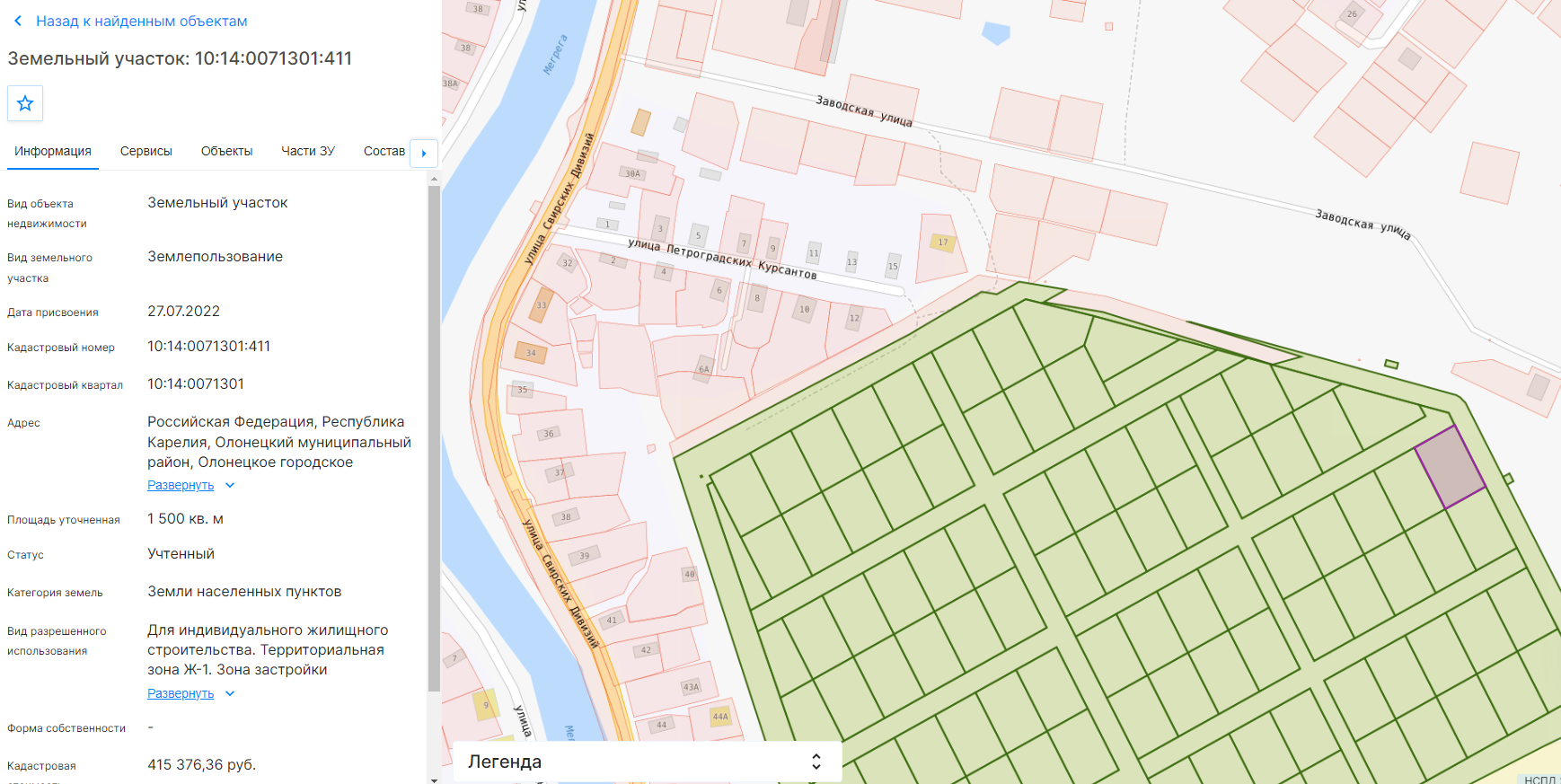
Task: Select the Объекты tab
Action: click(x=226, y=151)
